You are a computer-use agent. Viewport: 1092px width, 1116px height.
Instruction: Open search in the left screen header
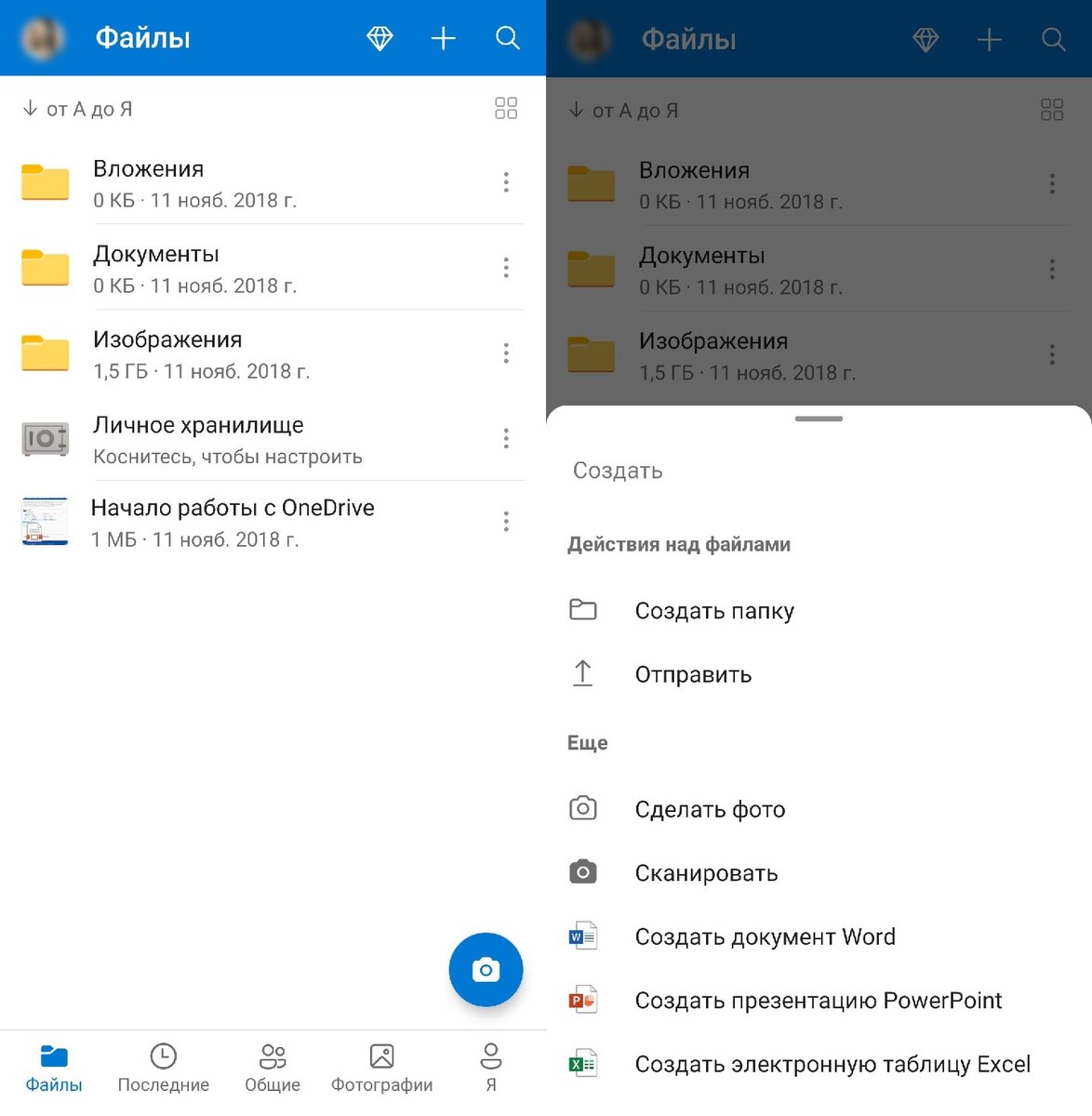coord(508,38)
